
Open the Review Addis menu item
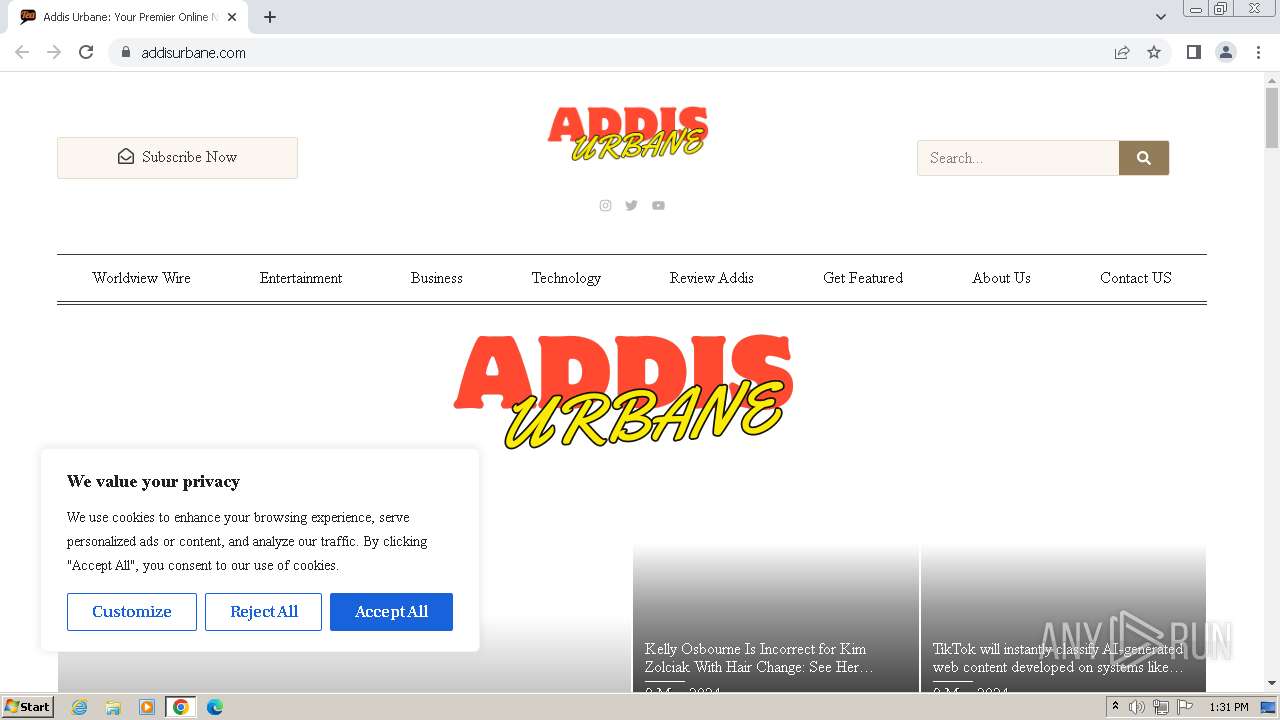(712, 278)
